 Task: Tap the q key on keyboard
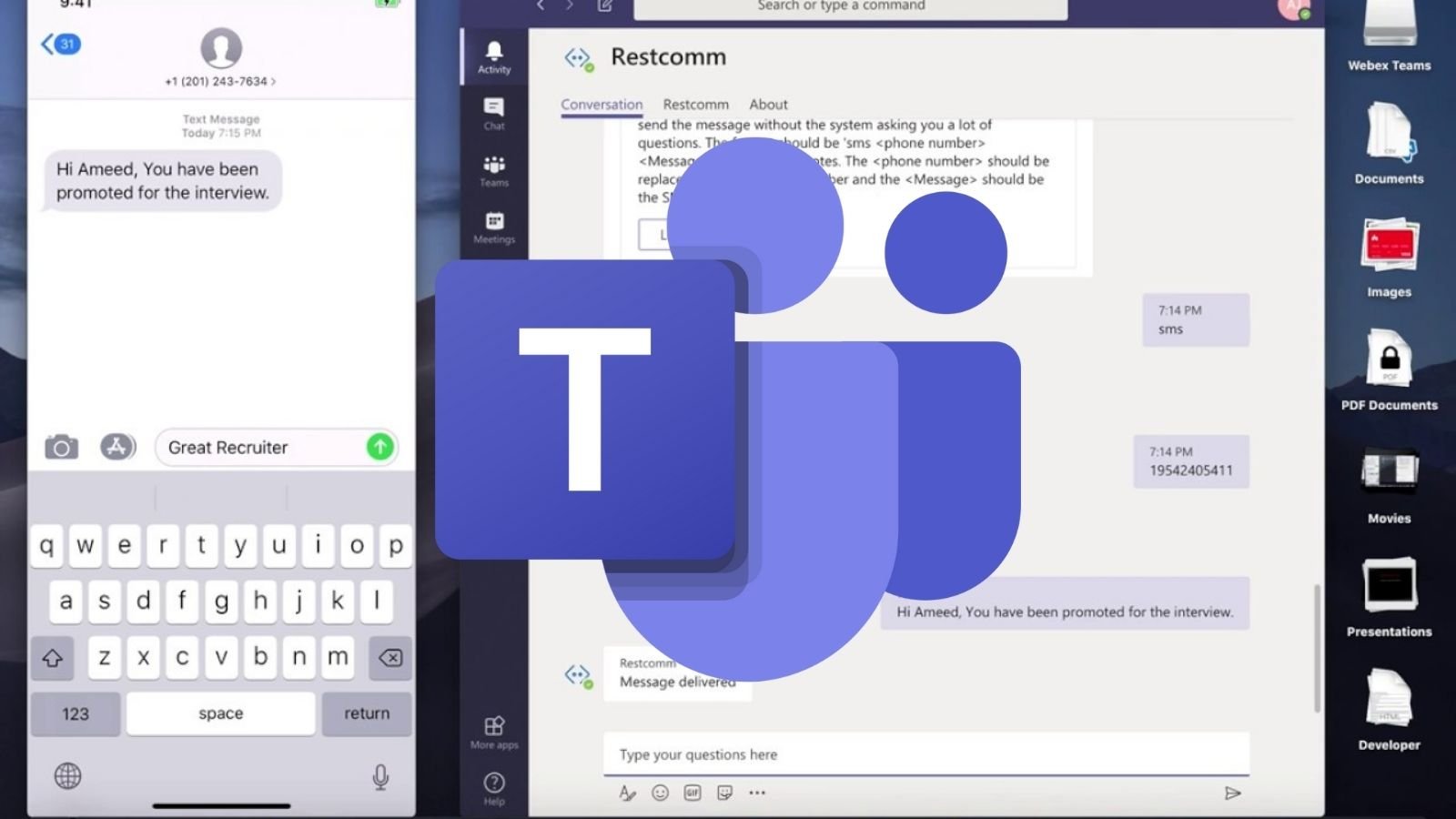pyautogui.click(x=46, y=545)
